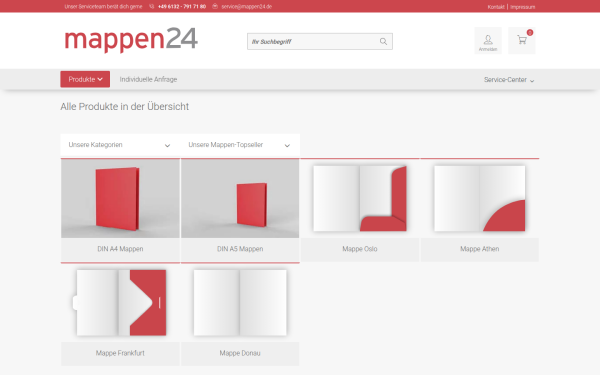This screenshot has height=375, width=600.
Task: Open the Mappe Donau product image
Action: point(240,303)
